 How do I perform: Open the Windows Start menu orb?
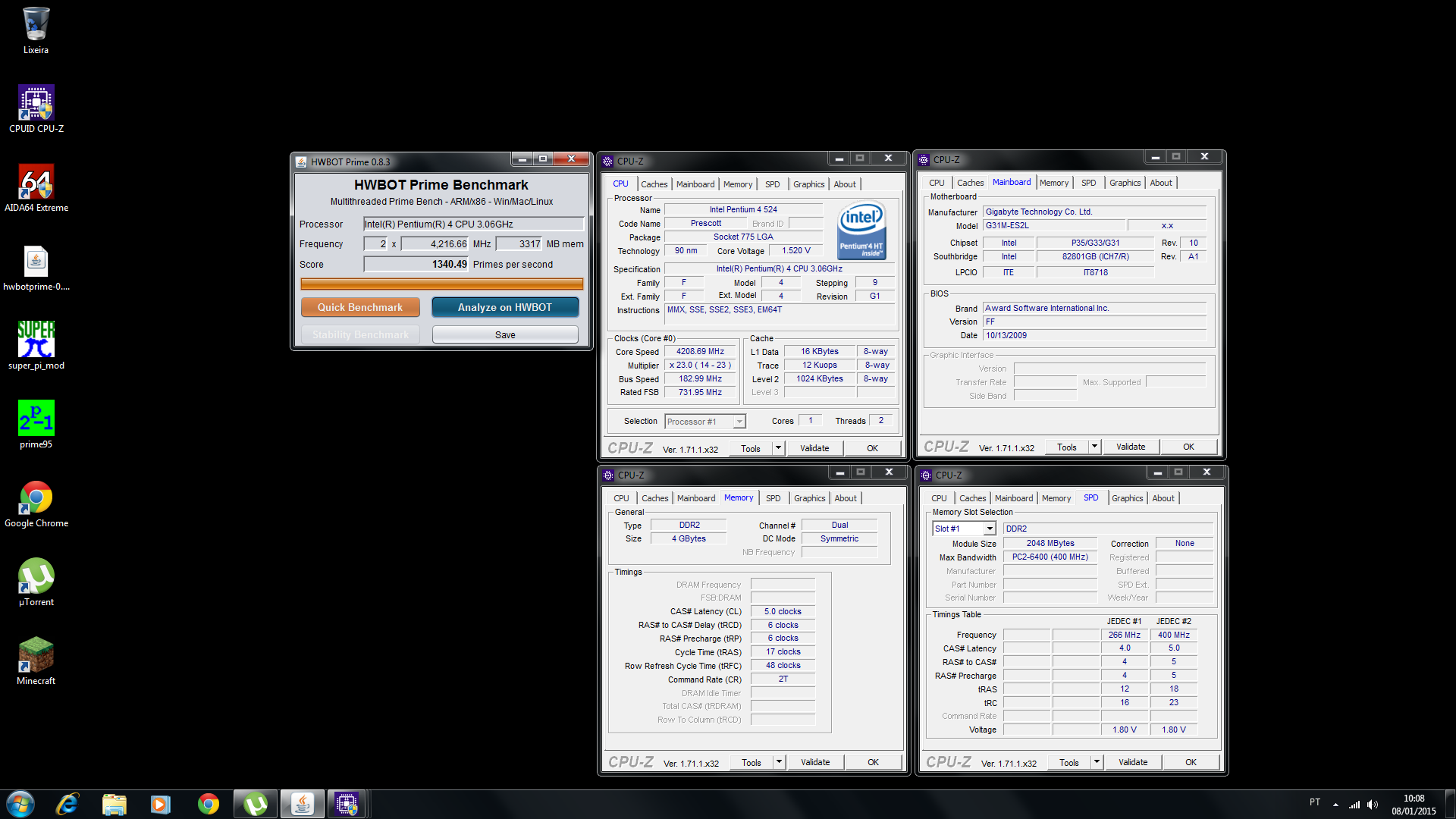coord(20,804)
